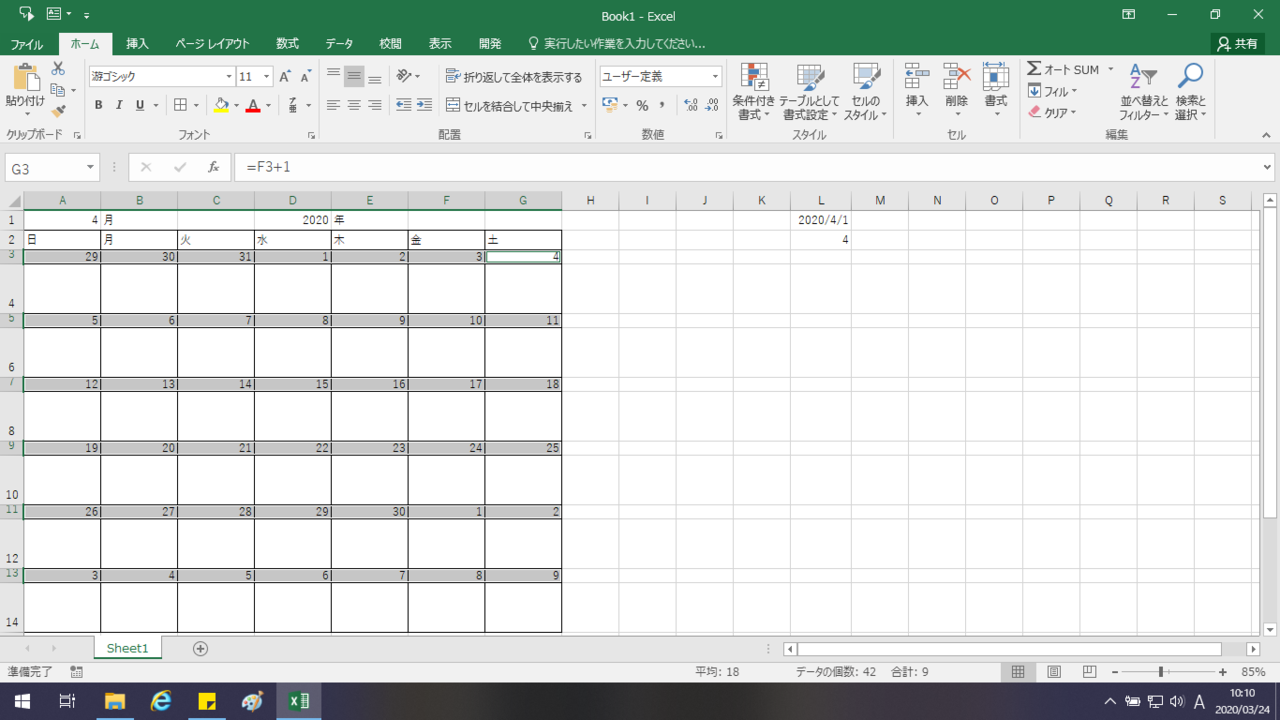This screenshot has height=720, width=1280.
Task: Increase font size with large A
Action: [x=285, y=76]
